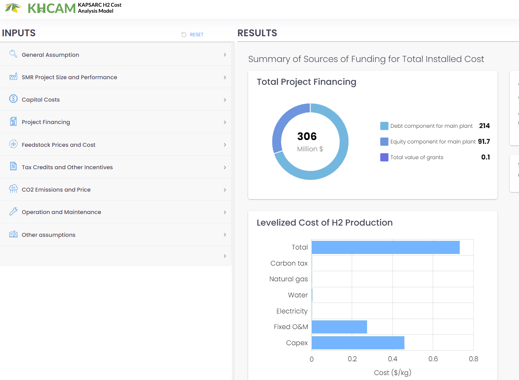The image size is (519, 380).
Task: Expand Capital Costs section chevron
Action: [225, 100]
